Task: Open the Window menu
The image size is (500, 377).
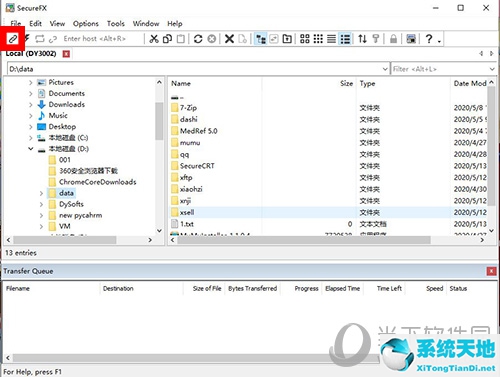Action: [146, 24]
